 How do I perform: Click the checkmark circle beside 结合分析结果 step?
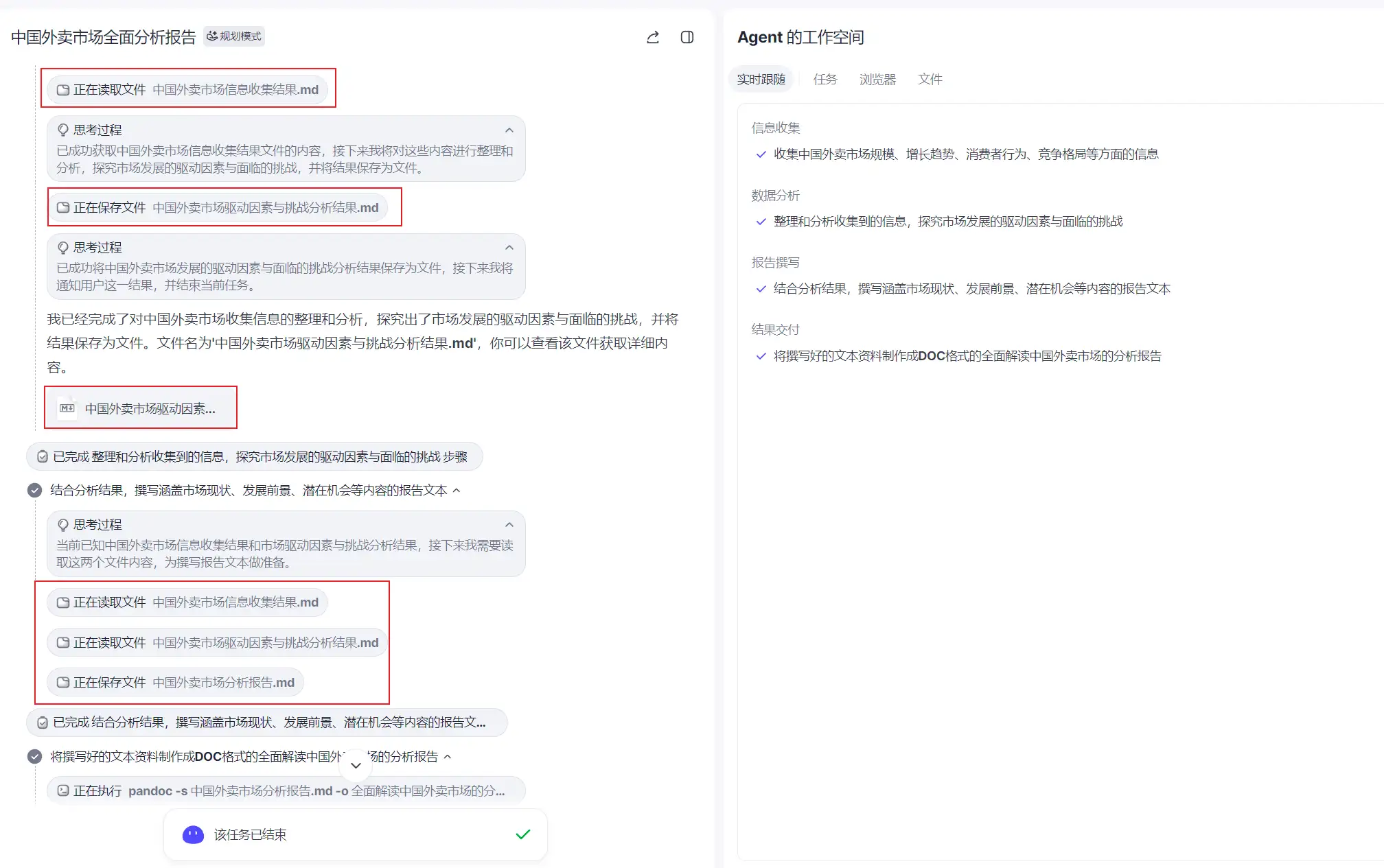(34, 491)
